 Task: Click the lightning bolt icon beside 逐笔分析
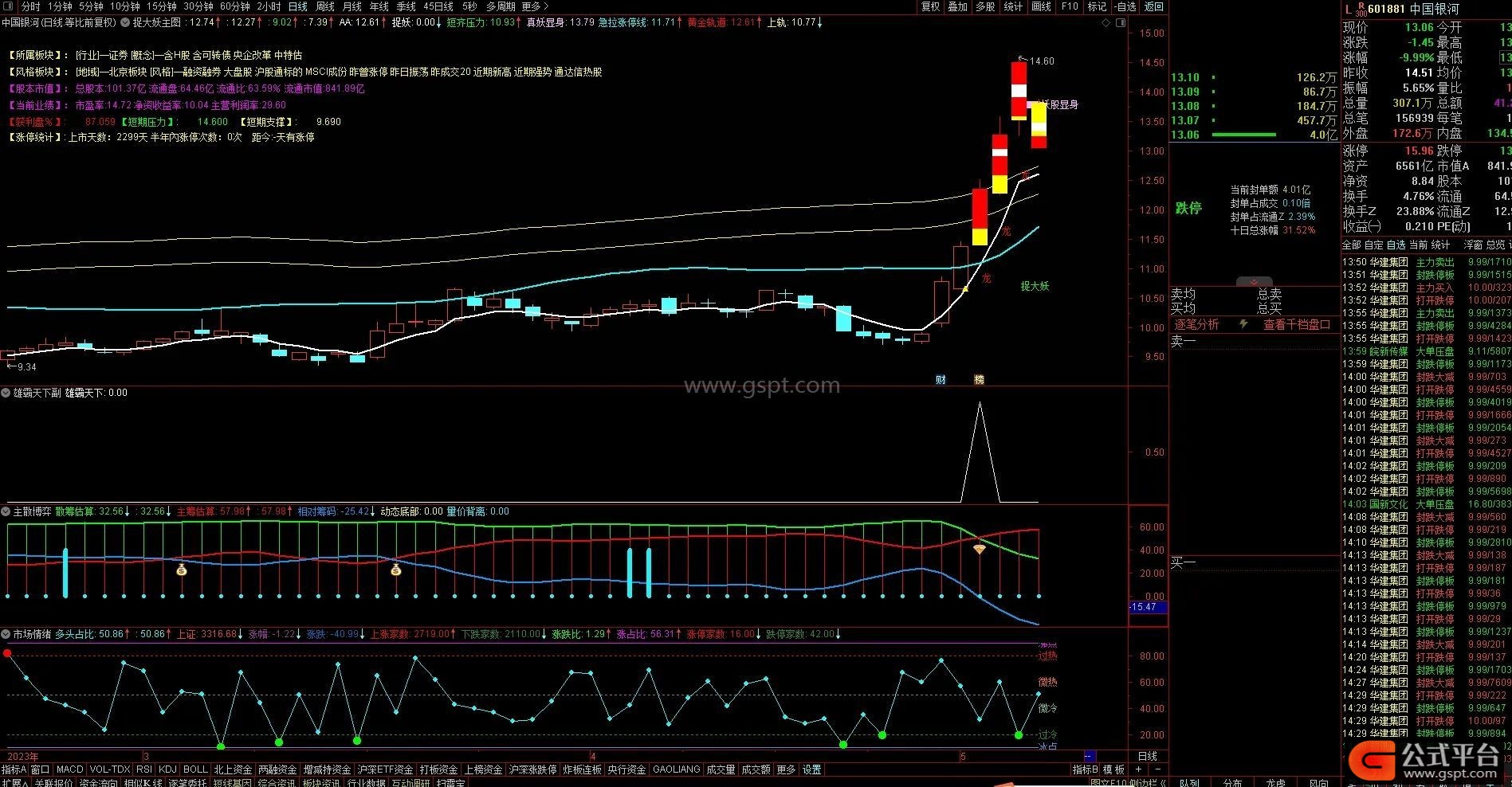tap(1243, 324)
